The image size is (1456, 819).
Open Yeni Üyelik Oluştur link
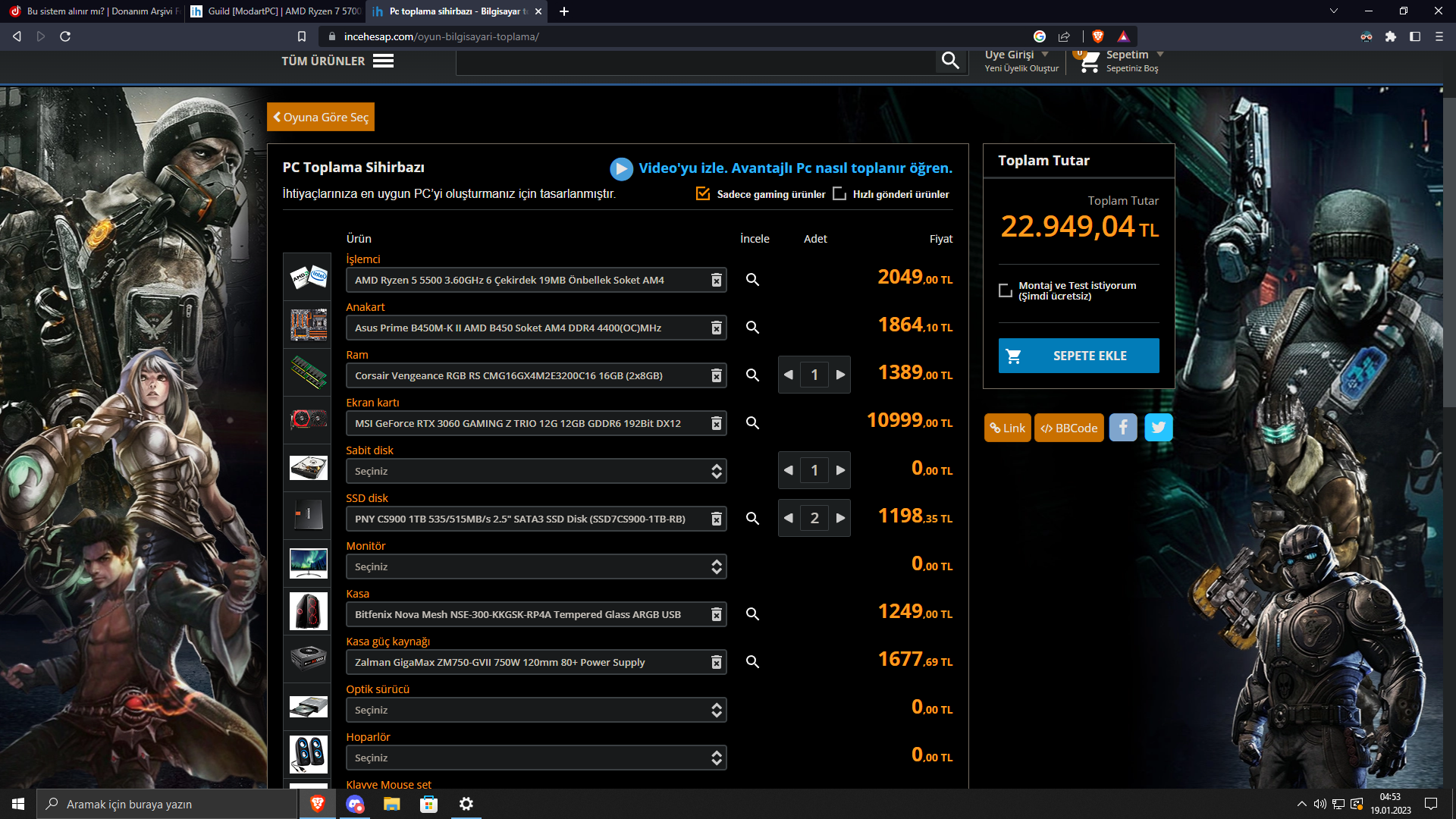(1021, 68)
